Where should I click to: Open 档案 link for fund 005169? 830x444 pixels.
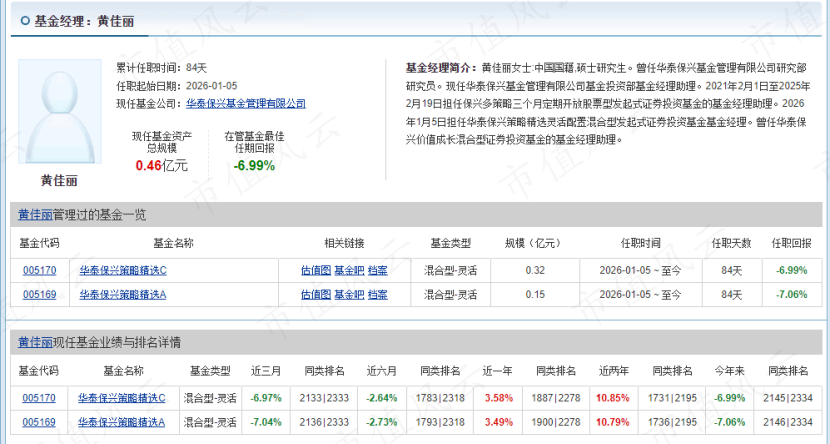pyautogui.click(x=377, y=294)
